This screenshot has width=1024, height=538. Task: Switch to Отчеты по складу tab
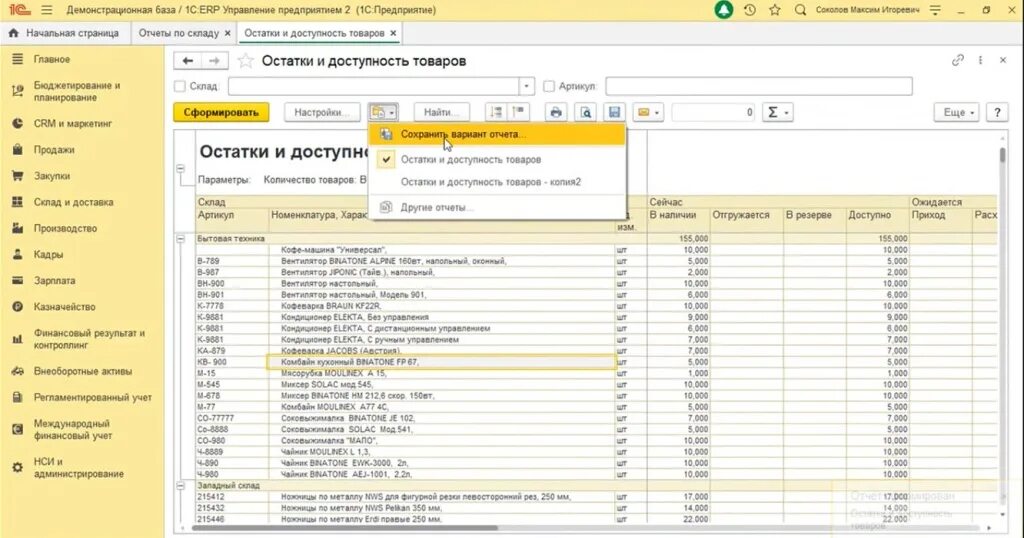pos(178,33)
